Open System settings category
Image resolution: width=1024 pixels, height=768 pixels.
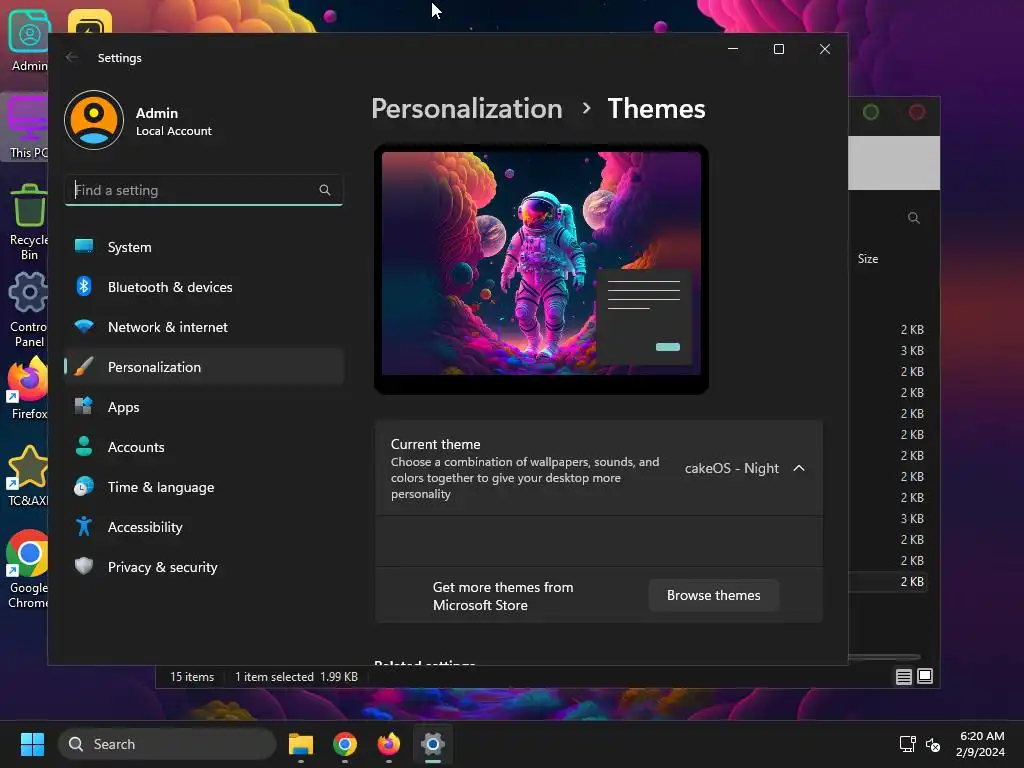[x=204, y=247]
